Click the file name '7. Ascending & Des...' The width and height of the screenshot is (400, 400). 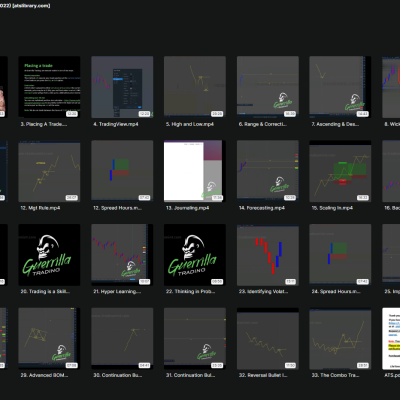[x=335, y=124]
